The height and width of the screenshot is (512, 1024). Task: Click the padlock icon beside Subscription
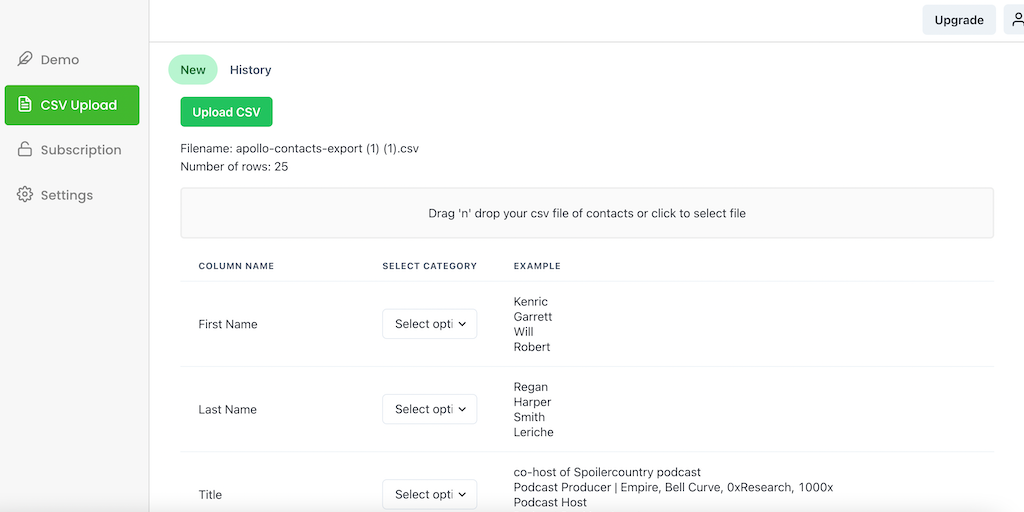click(x=25, y=150)
